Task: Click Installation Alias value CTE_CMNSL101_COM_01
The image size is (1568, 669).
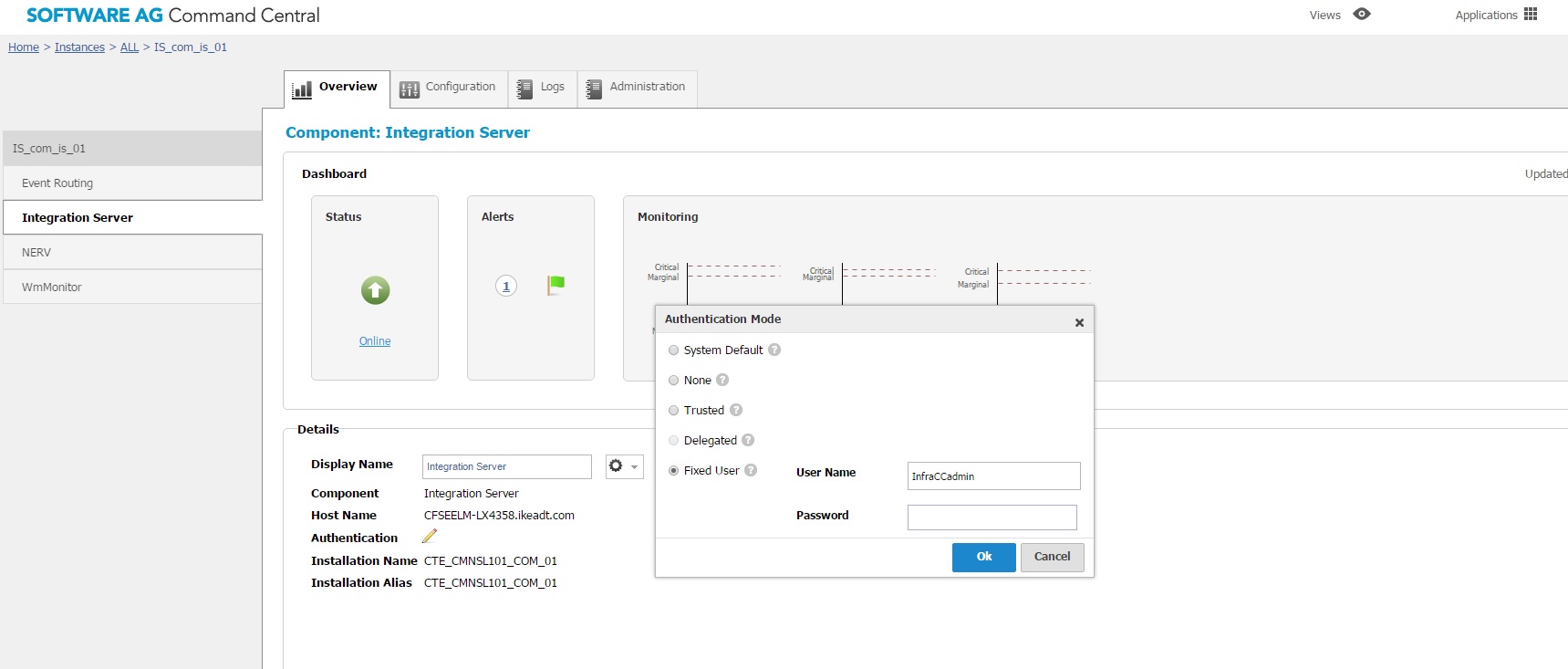Action: (490, 583)
